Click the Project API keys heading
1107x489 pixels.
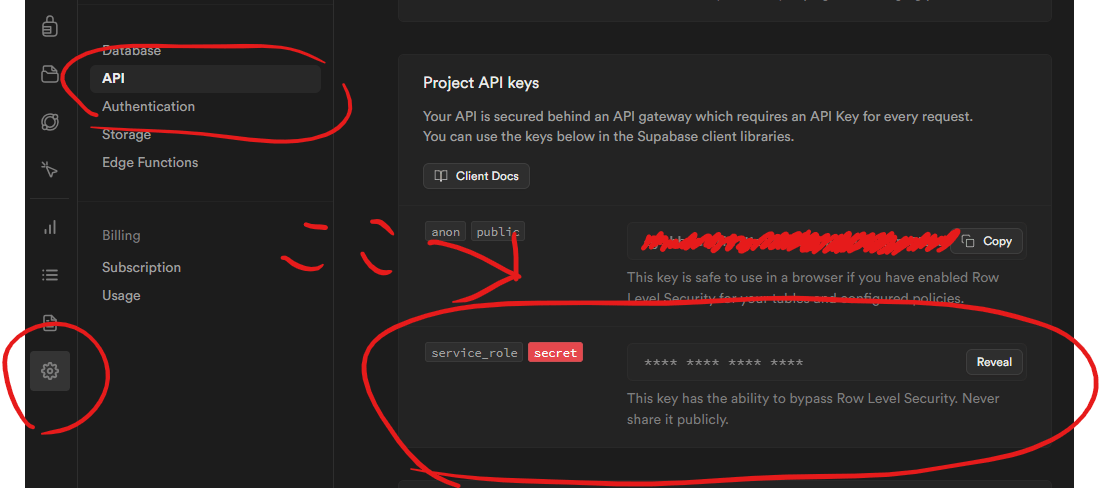pyautogui.click(x=481, y=83)
